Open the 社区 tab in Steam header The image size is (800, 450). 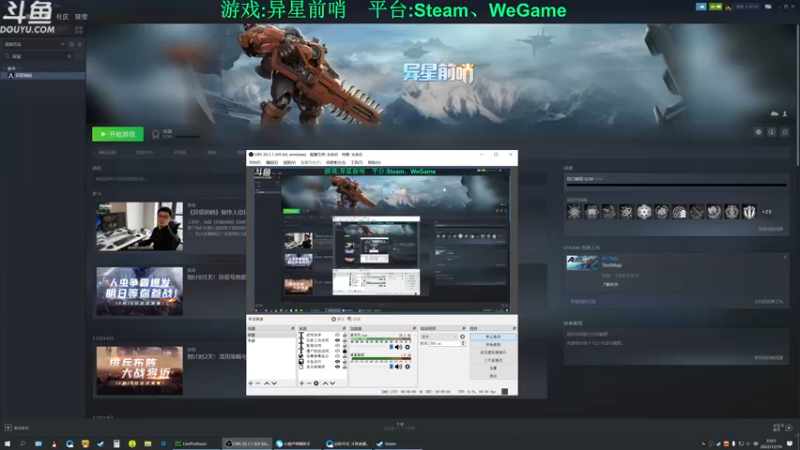pyautogui.click(x=62, y=17)
